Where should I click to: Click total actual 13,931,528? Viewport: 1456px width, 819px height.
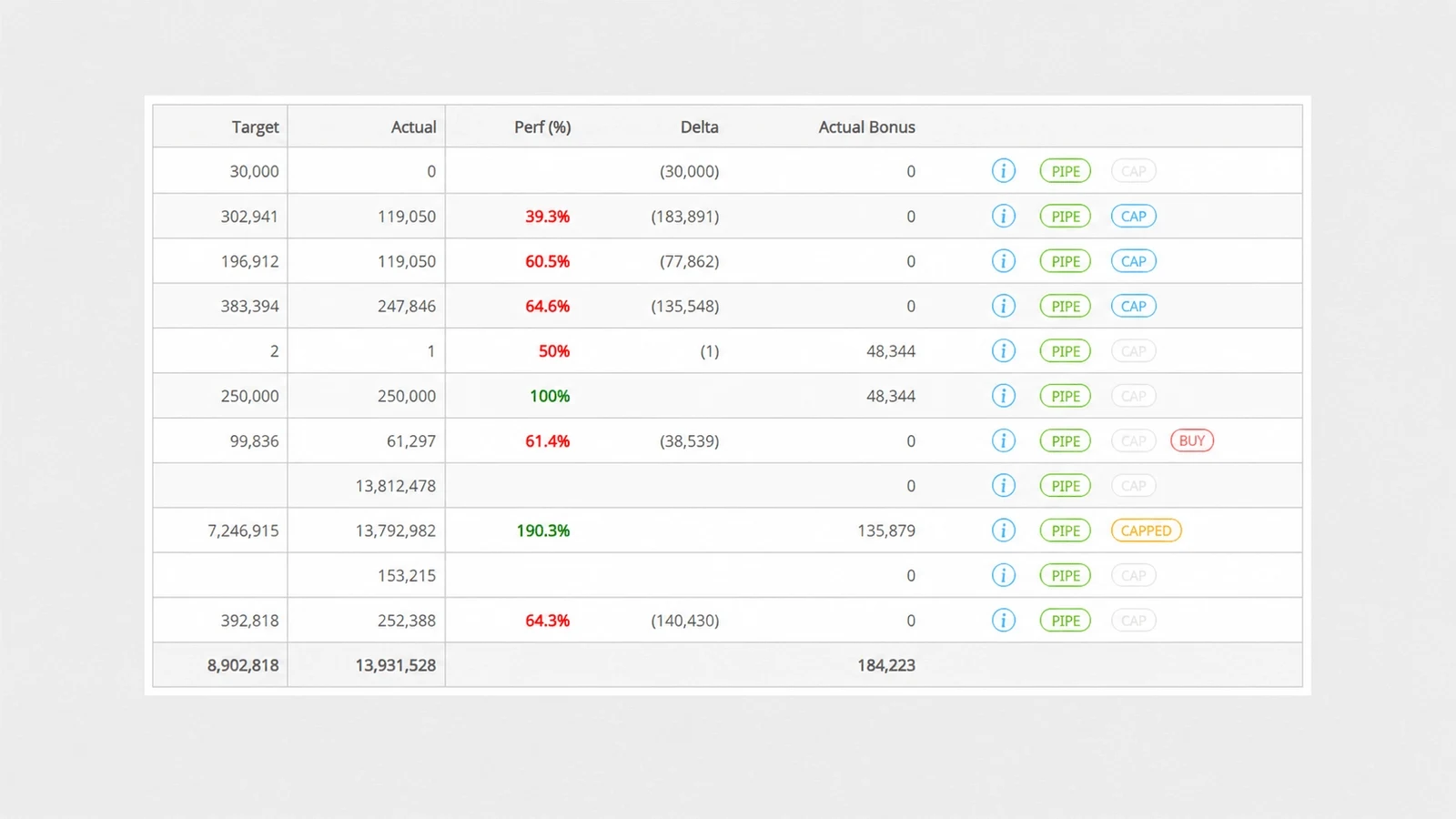click(x=395, y=665)
